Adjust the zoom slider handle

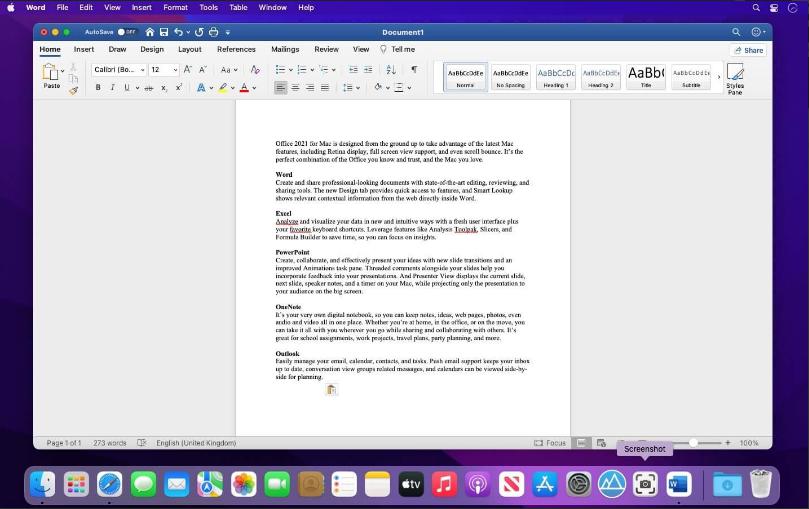tap(693, 442)
